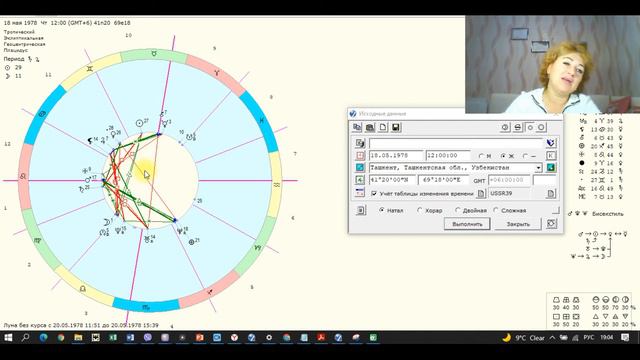Open the chart database icon in dialog toolbar
The width and height of the screenshot is (640, 360).
(370, 127)
